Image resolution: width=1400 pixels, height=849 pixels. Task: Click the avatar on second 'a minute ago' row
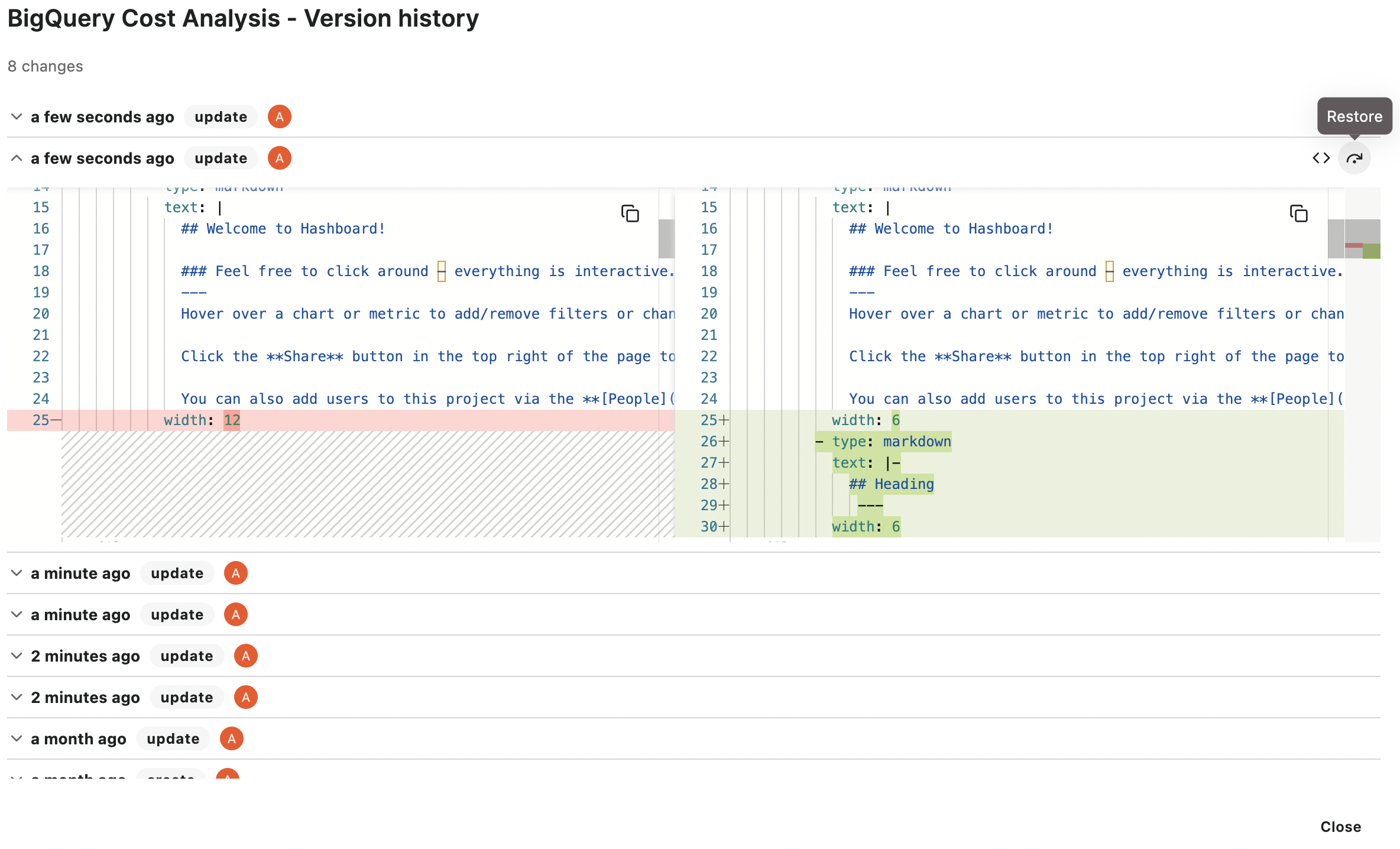click(x=236, y=615)
